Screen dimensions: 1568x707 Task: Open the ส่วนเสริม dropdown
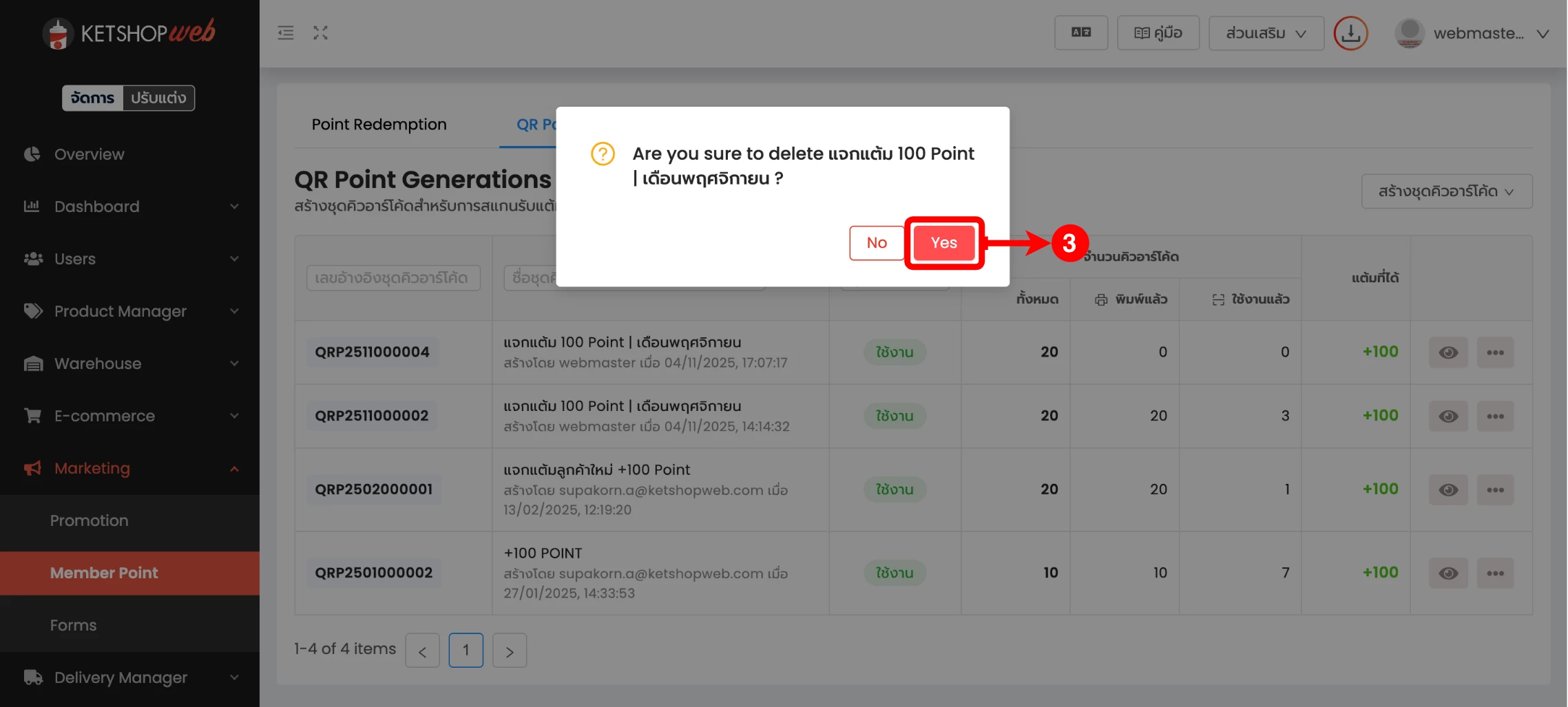tap(1266, 33)
